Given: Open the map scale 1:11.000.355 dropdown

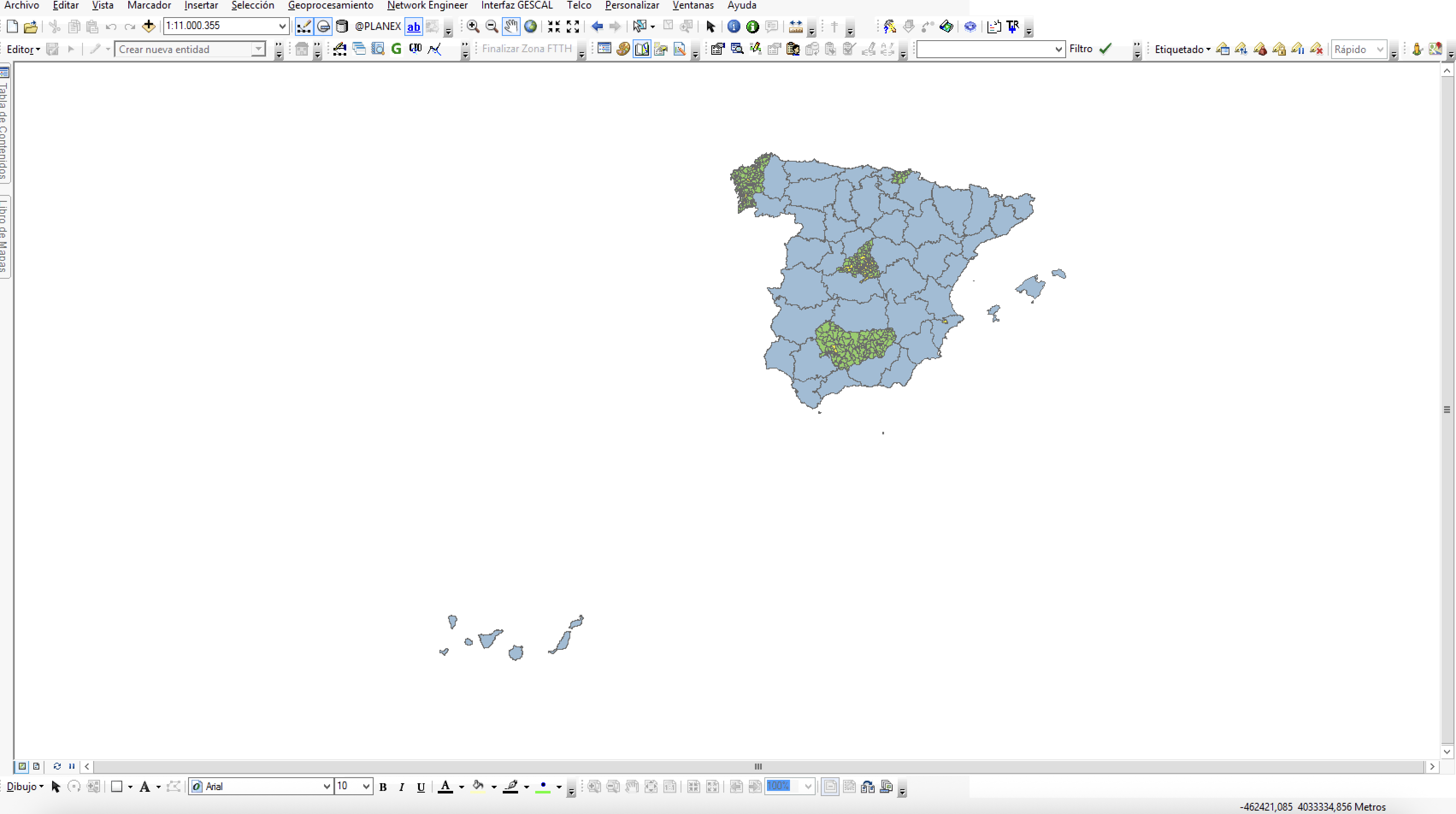Looking at the screenshot, I should [282, 26].
